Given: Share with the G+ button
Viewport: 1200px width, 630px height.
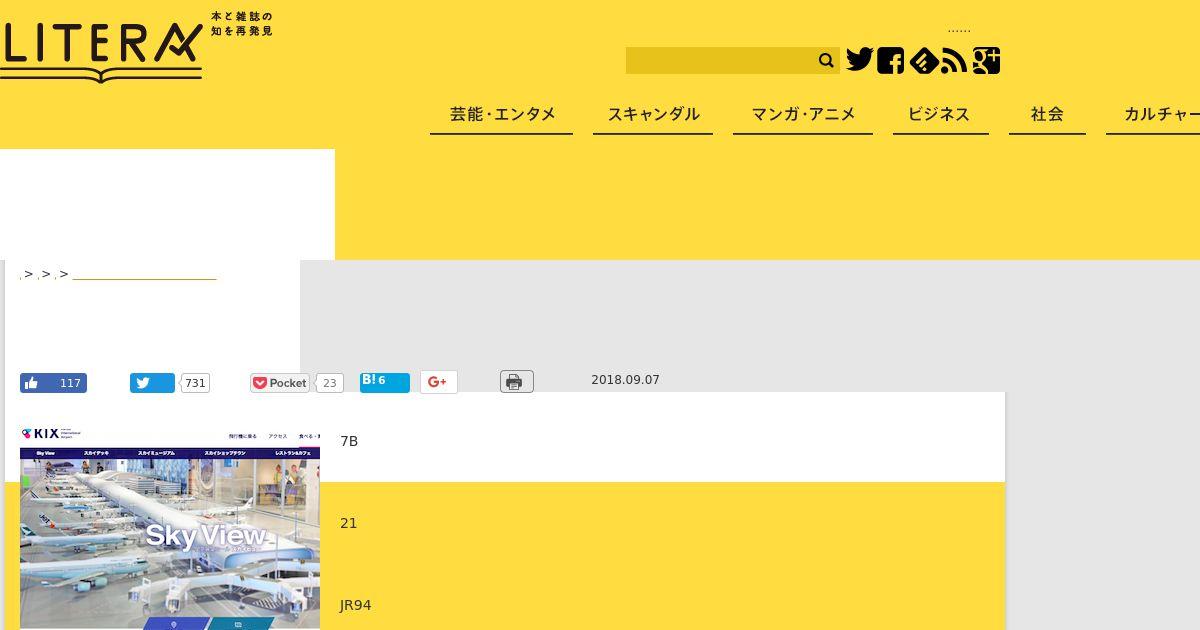Looking at the screenshot, I should coord(439,382).
